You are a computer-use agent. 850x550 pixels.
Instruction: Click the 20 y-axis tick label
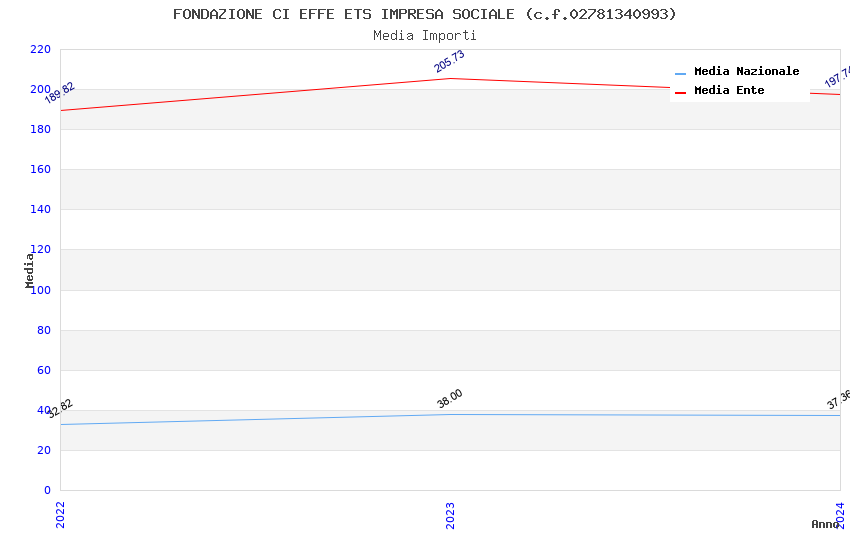[x=44, y=450]
